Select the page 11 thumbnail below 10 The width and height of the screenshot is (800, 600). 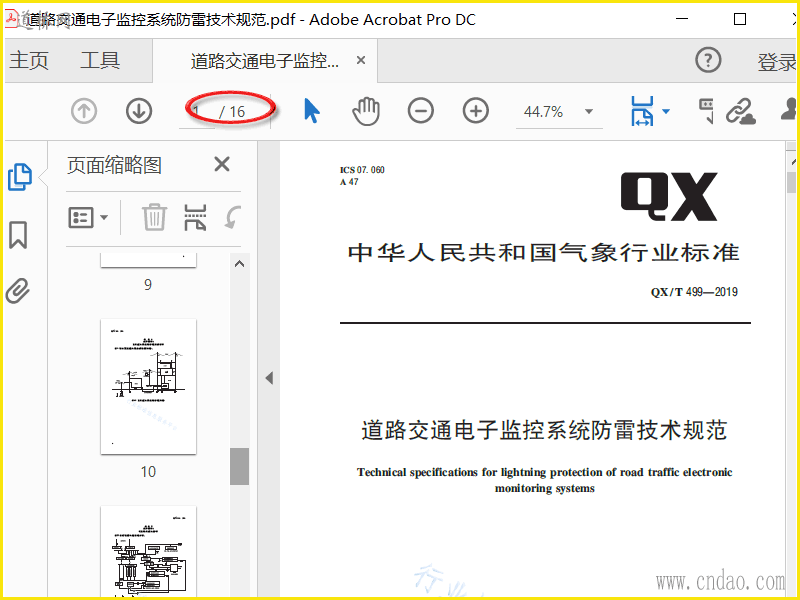[x=148, y=551]
